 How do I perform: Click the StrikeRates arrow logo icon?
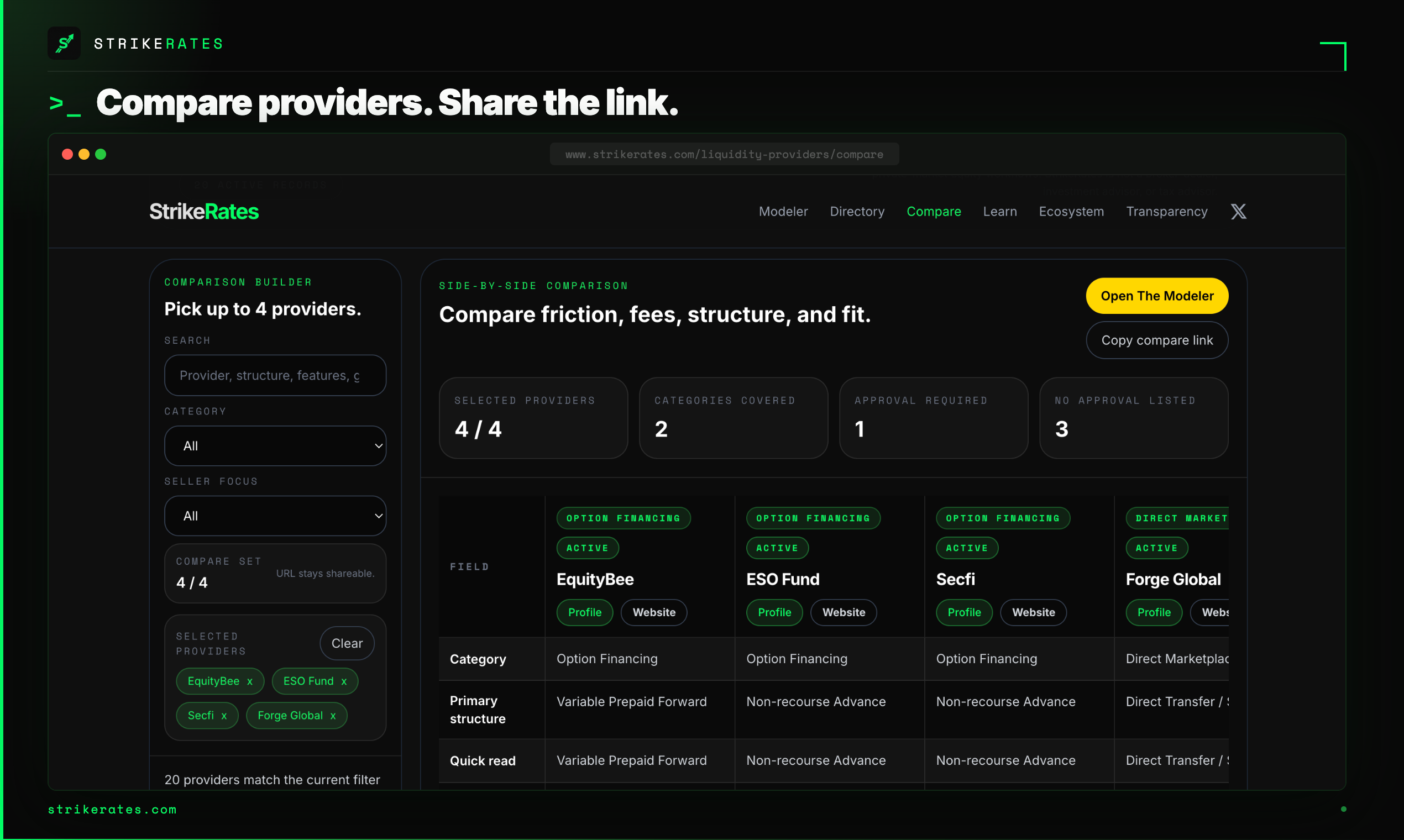point(64,43)
